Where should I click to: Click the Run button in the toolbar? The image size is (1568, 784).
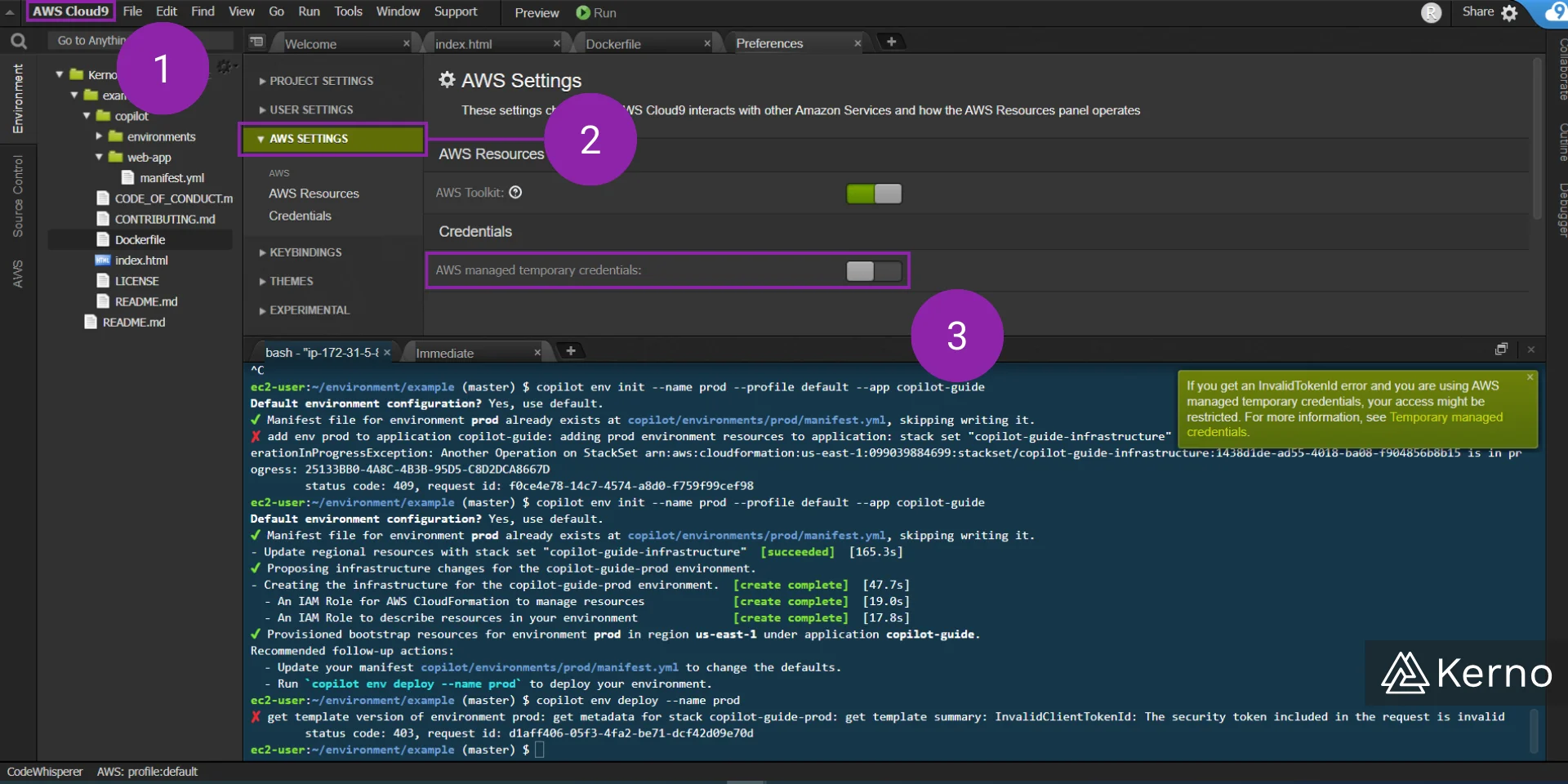coord(596,12)
